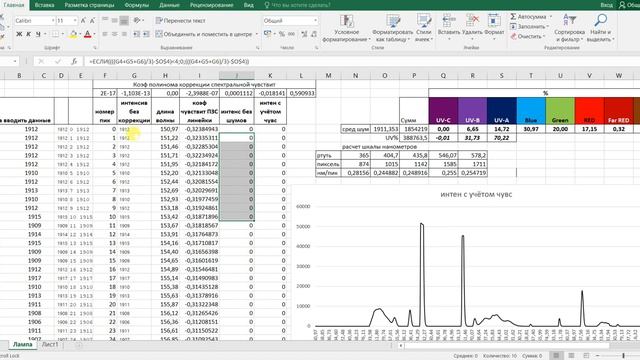The width and height of the screenshot is (640, 360).
Task: Click the Вход sign-in link
Action: tap(607, 5)
